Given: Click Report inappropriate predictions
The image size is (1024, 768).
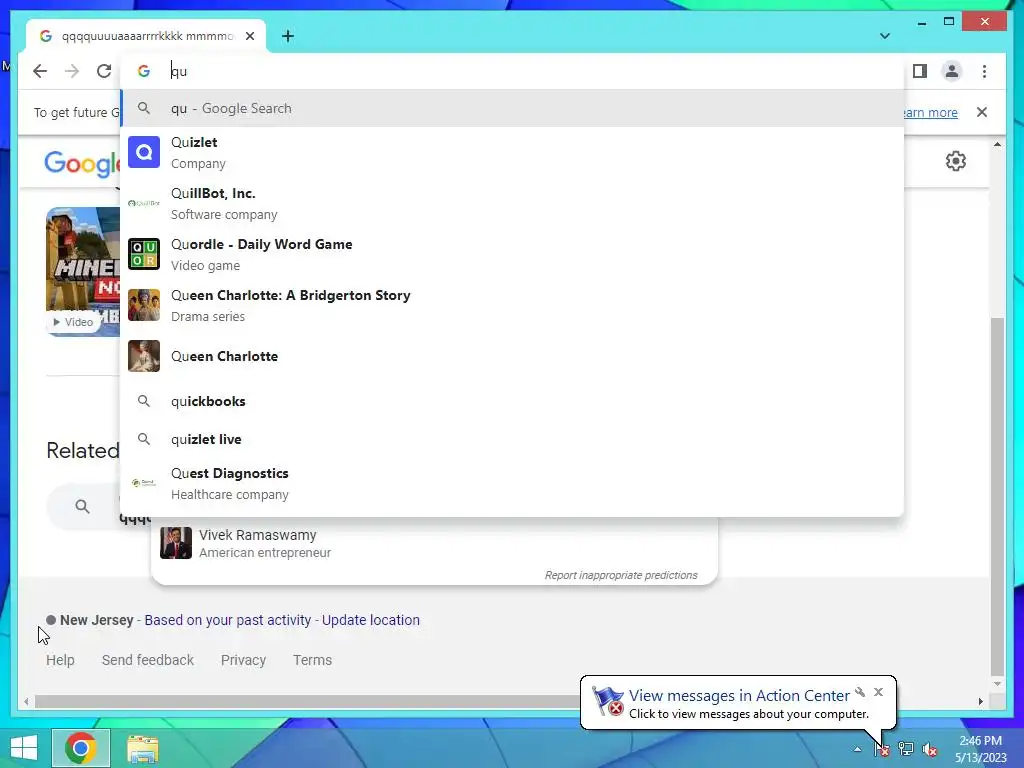Looking at the screenshot, I should click(x=621, y=575).
